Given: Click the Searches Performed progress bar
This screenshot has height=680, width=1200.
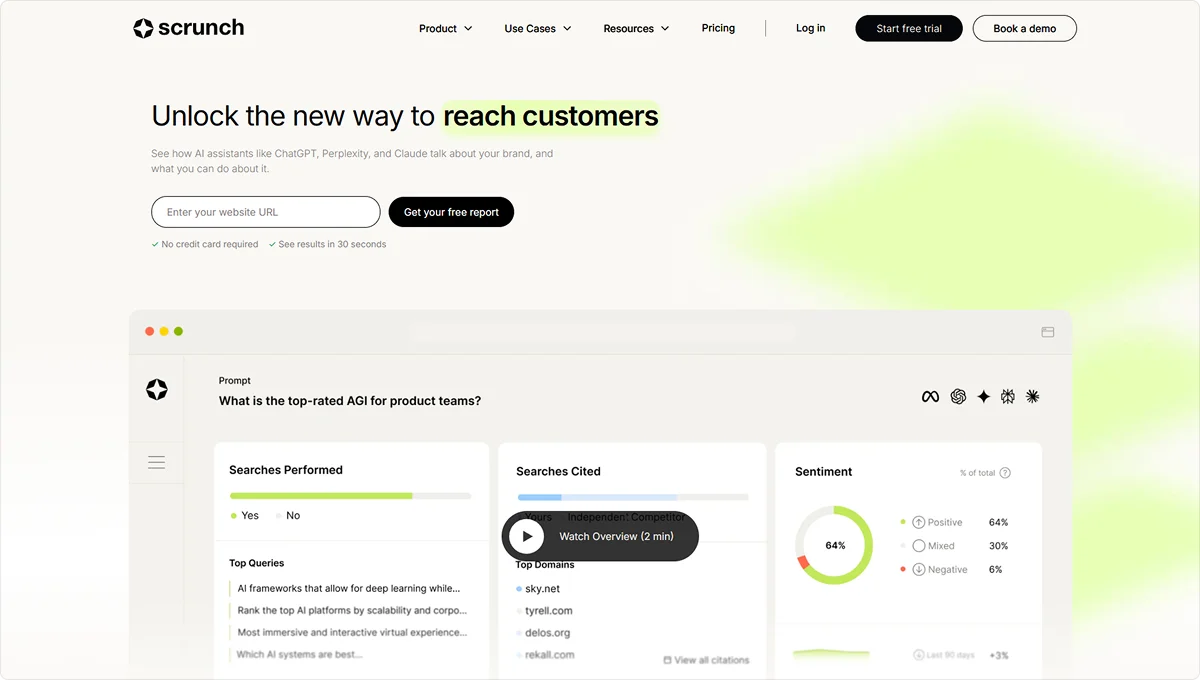Looking at the screenshot, I should pos(350,496).
